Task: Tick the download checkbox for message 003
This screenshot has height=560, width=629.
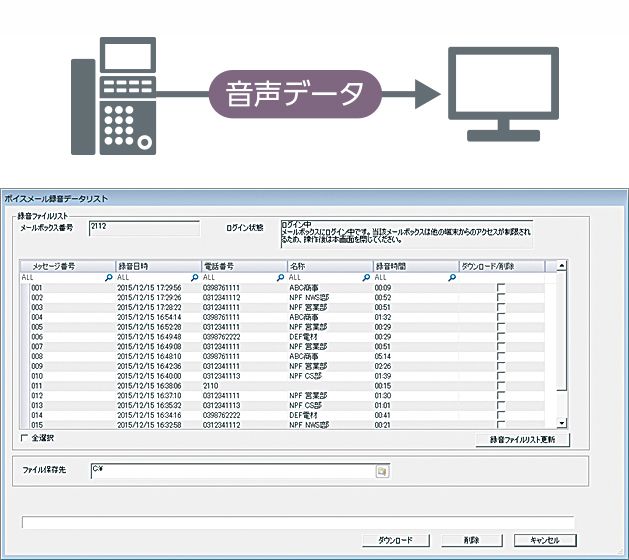Action: tap(501, 307)
